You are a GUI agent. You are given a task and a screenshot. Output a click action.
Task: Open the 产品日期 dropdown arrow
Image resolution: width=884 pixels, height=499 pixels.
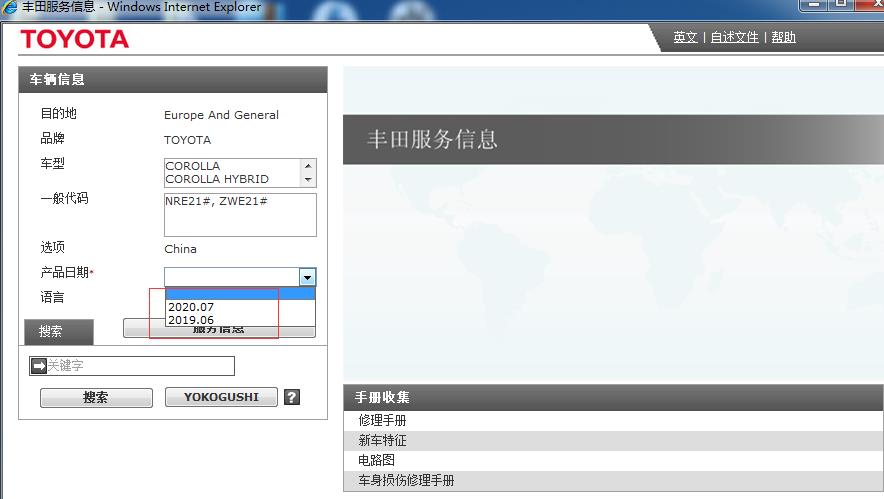point(307,277)
